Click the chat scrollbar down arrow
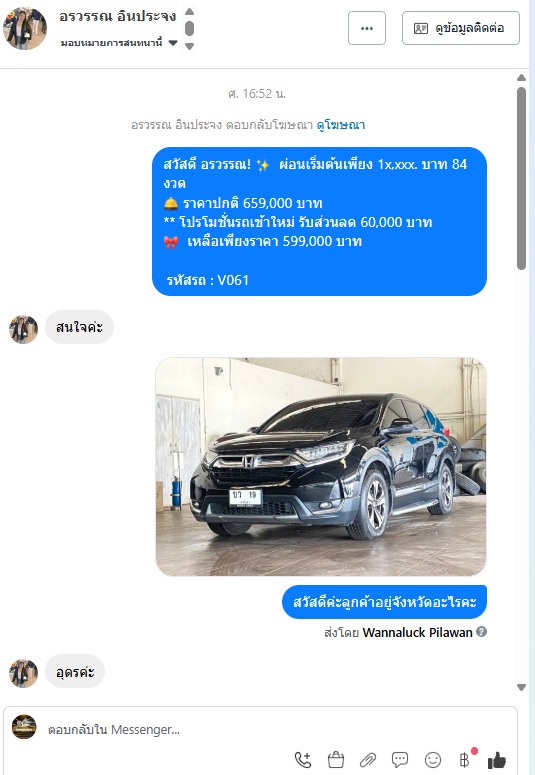 click(521, 687)
